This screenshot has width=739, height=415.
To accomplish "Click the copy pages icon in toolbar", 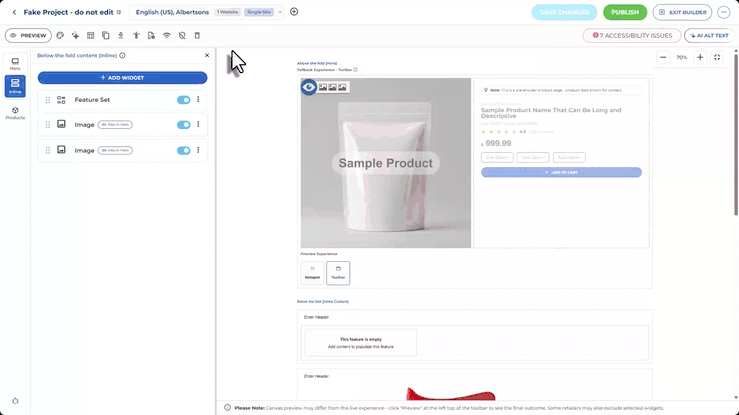I will point(106,35).
